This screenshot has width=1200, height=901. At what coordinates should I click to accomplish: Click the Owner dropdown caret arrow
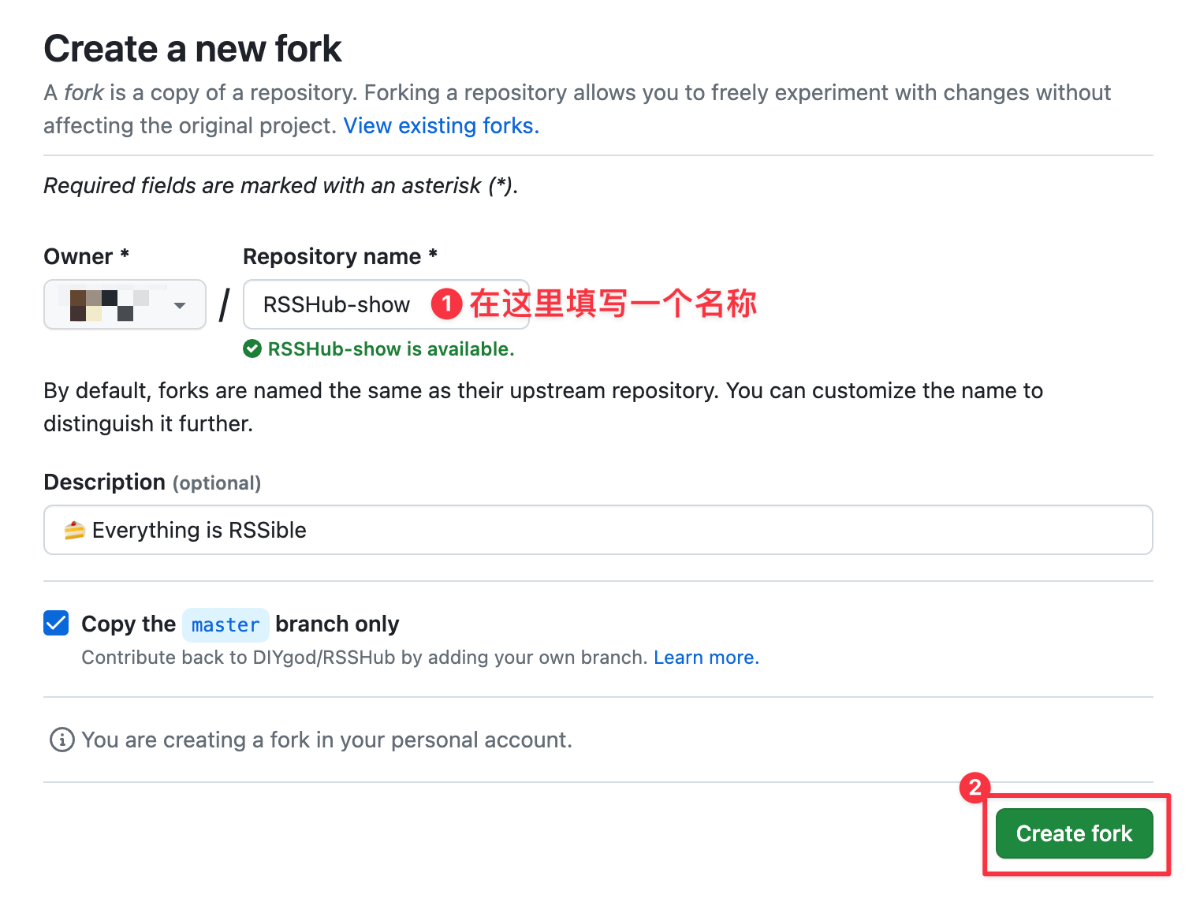(180, 305)
